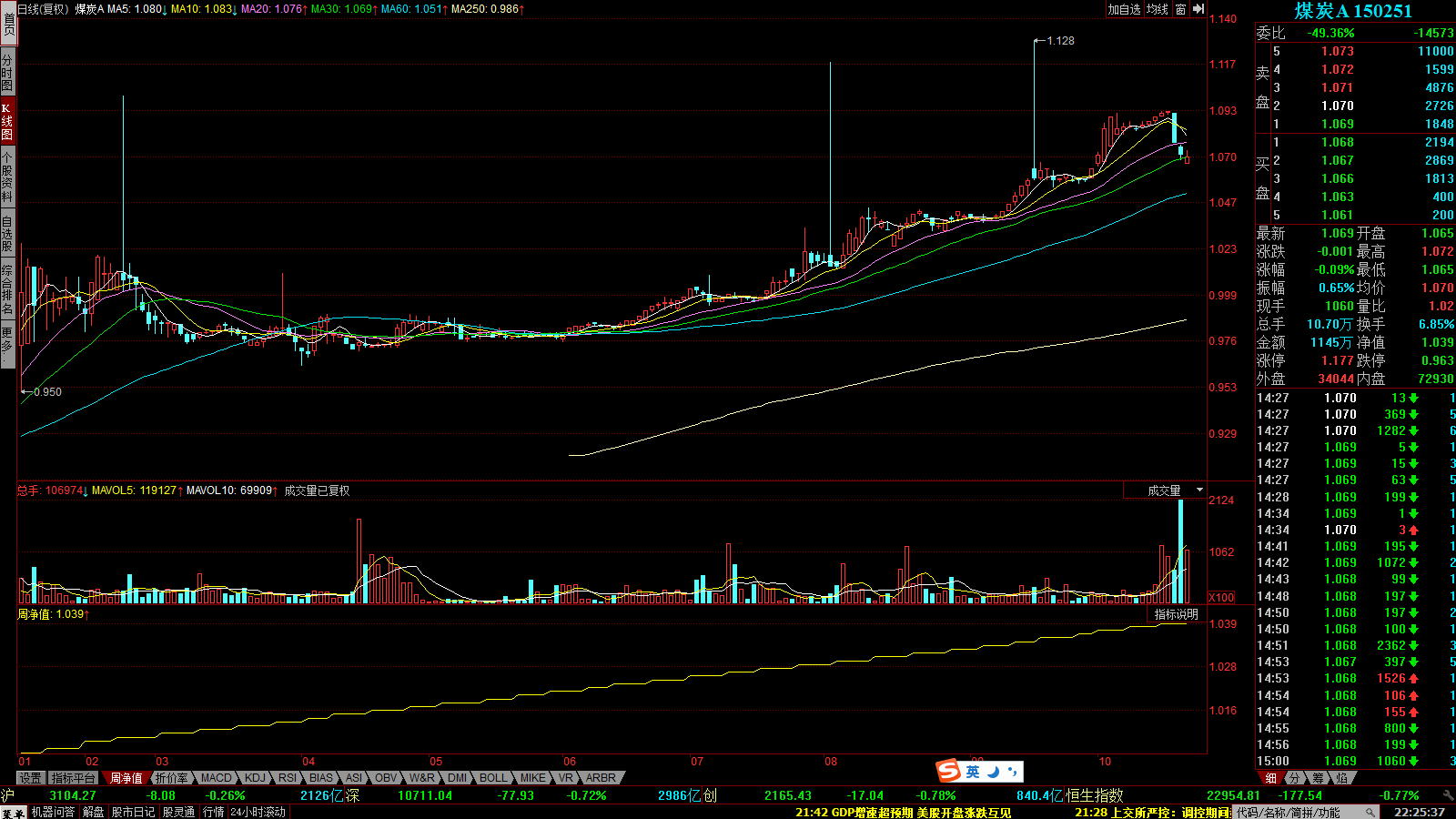Click the 恒生指数 index label
Image resolution: width=1456 pixels, height=819 pixels.
tap(1096, 795)
